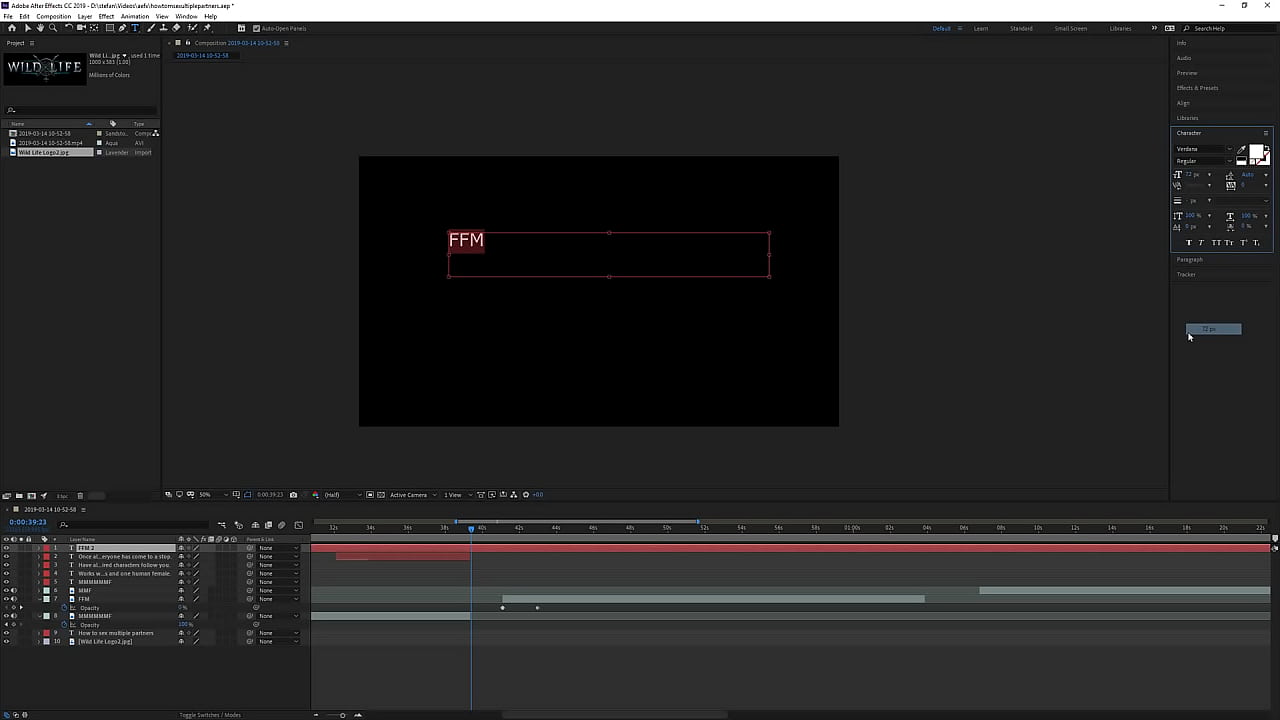Open the Composition menu
The width and height of the screenshot is (1280, 720).
coord(54,17)
